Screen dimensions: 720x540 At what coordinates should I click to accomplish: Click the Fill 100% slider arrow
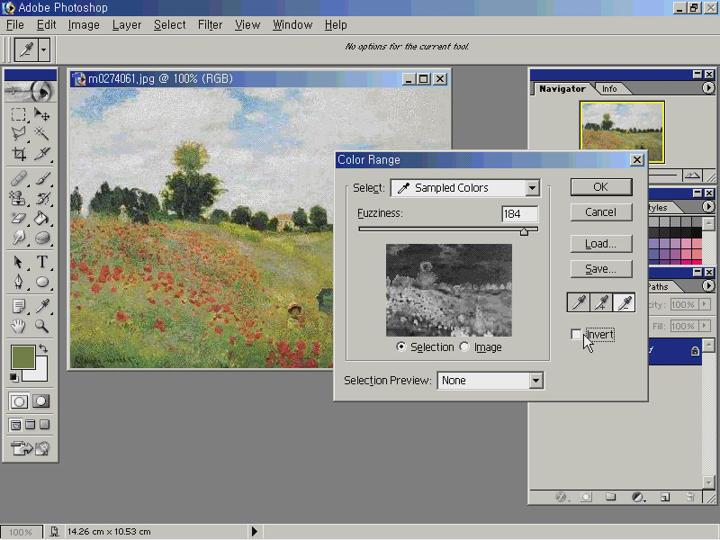tap(704, 326)
